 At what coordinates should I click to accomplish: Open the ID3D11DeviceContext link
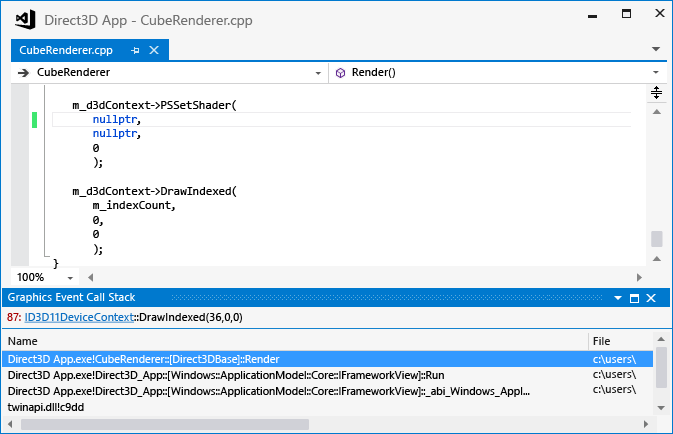pos(79,317)
